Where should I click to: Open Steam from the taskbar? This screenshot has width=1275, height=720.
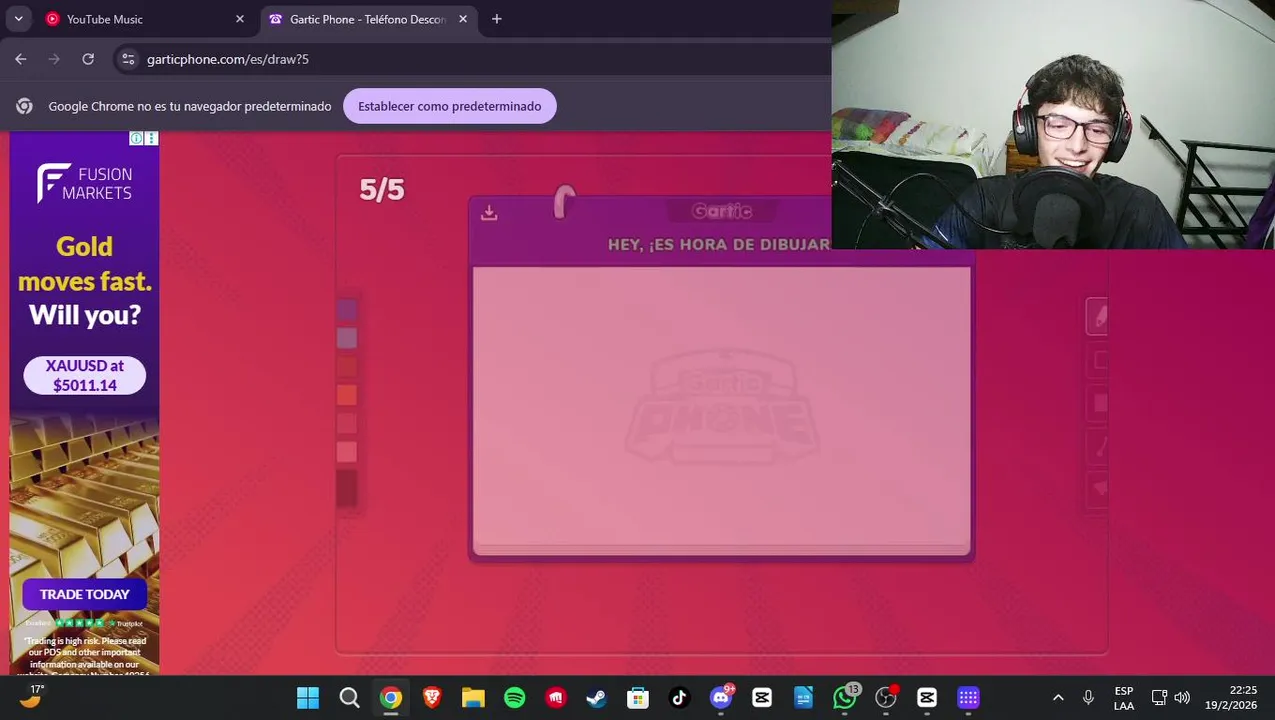tap(597, 698)
